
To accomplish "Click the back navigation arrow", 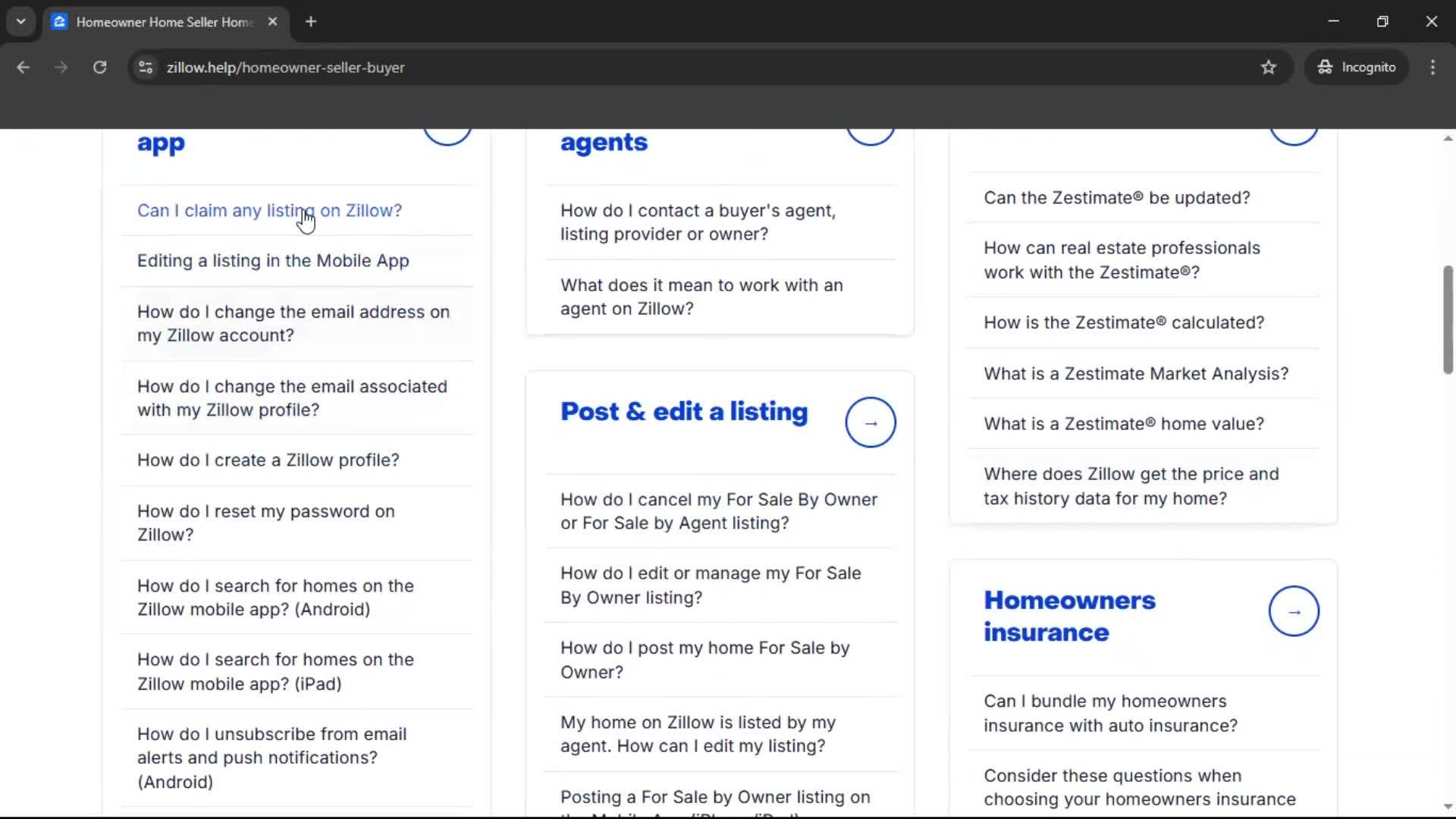I will coord(23,67).
